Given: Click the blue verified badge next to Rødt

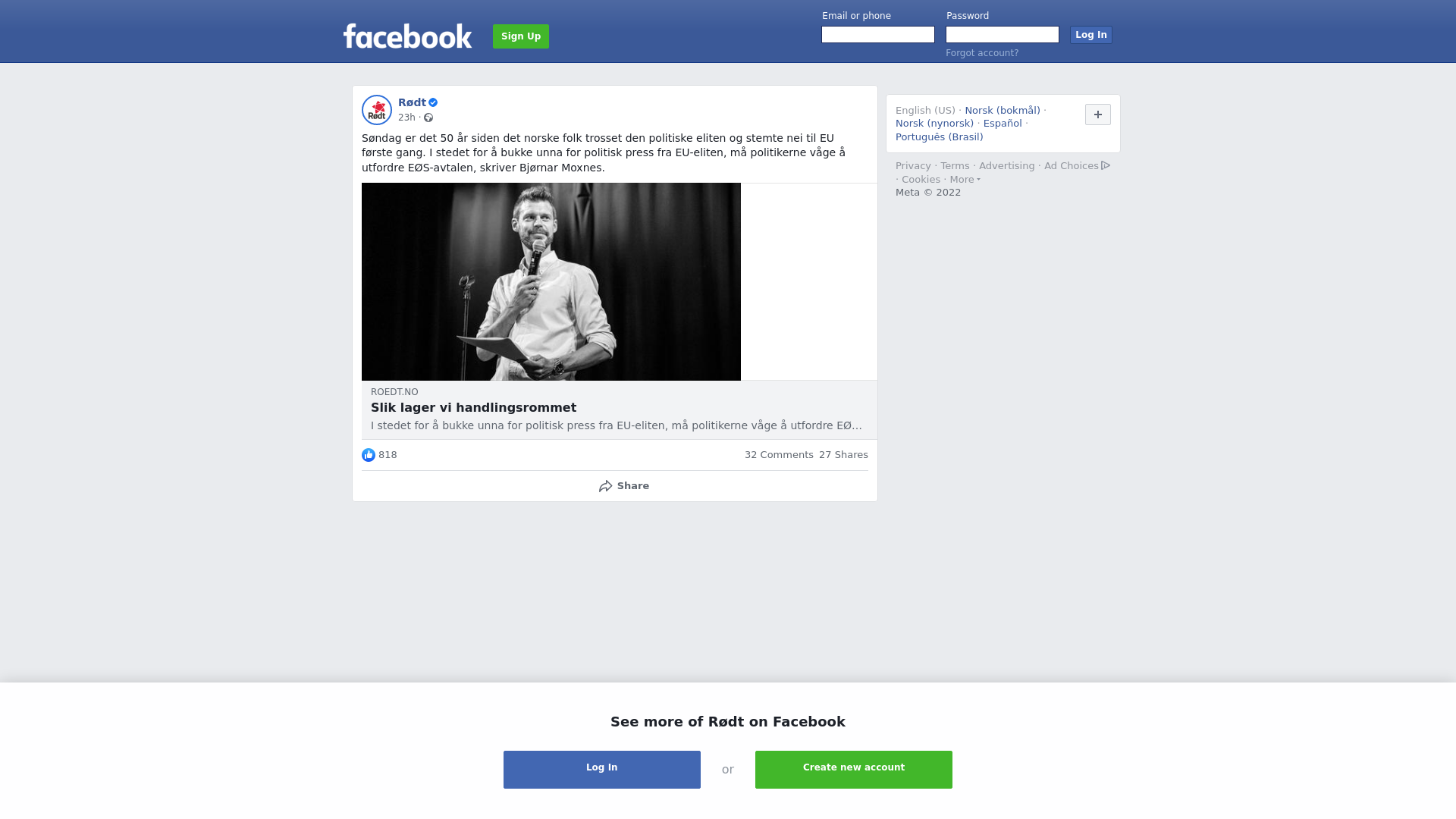Looking at the screenshot, I should 433,102.
